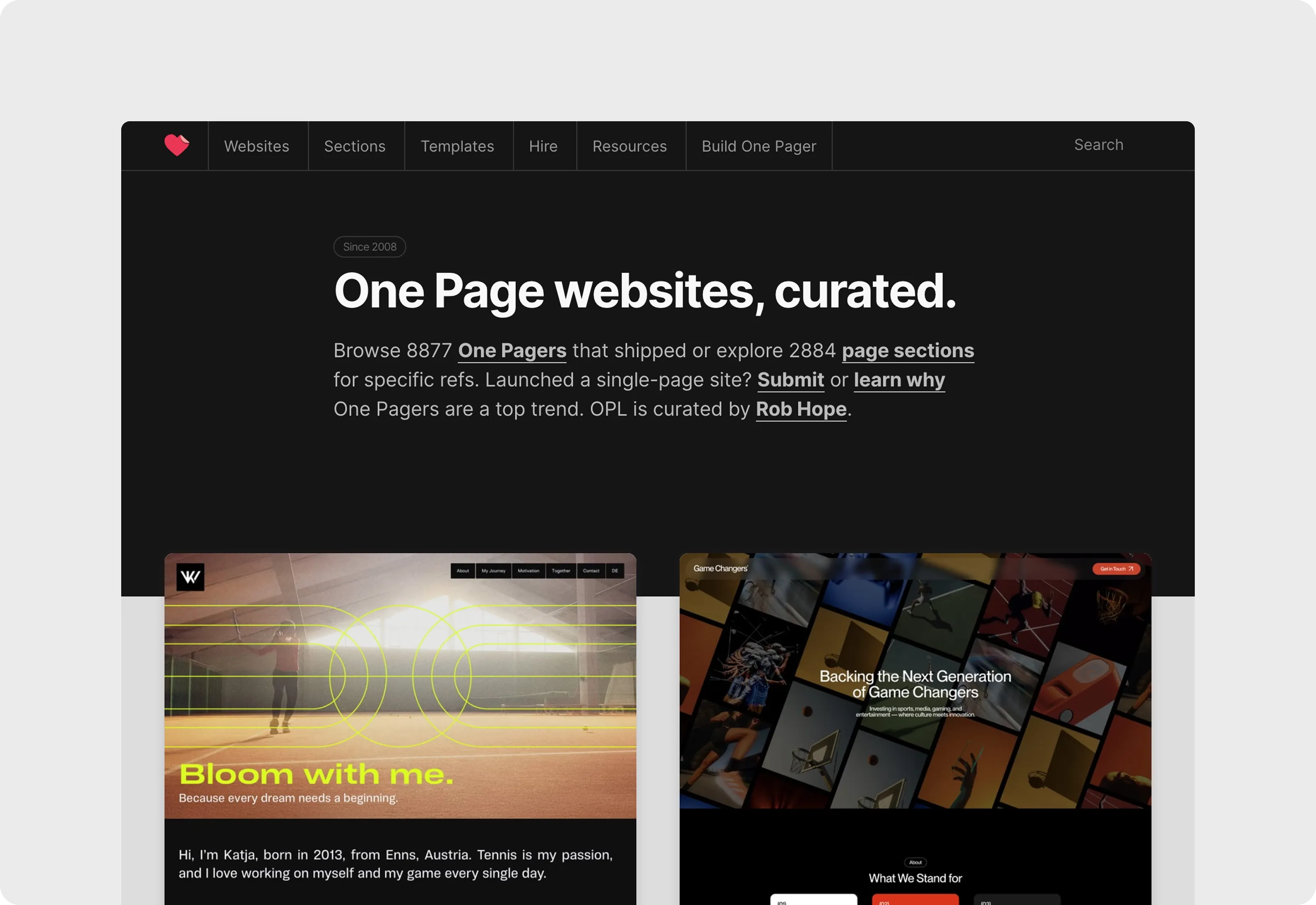Open the Resources menu
The image size is (1316, 905).
click(629, 146)
